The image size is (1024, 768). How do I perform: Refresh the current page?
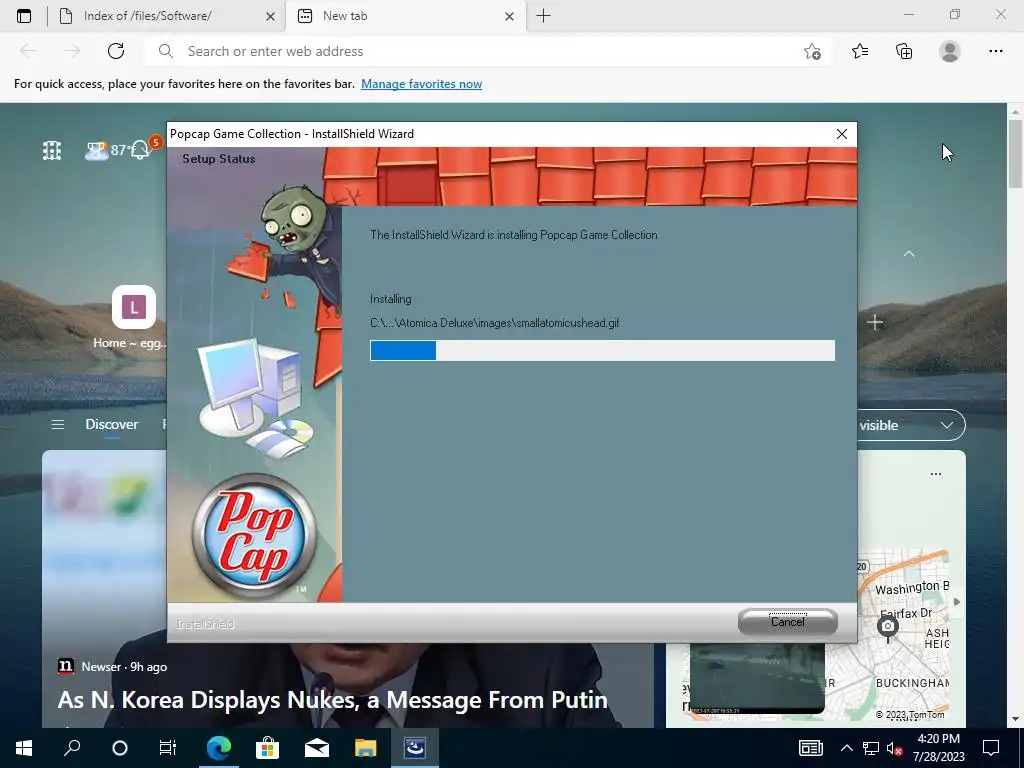pos(116,51)
